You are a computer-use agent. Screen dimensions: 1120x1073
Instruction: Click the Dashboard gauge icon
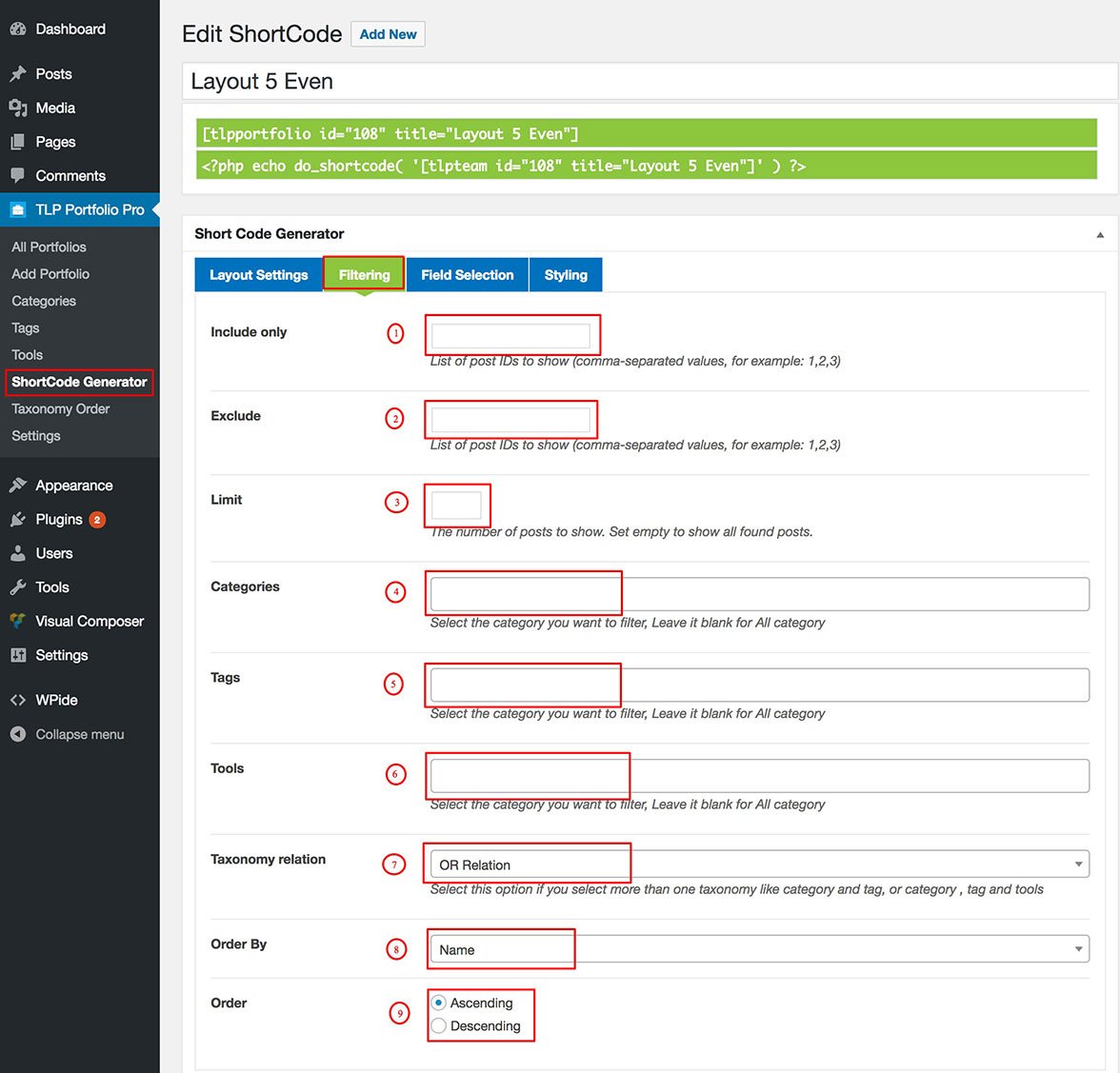[18, 30]
